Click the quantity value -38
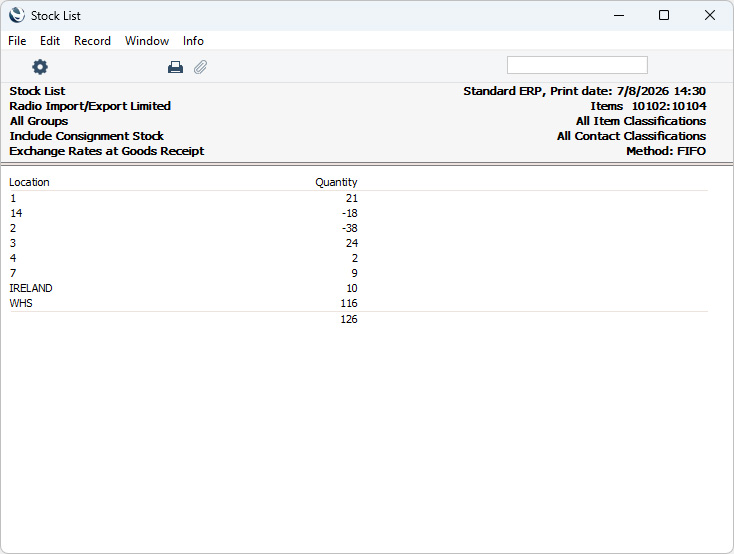Viewport: 734px width, 554px height. [350, 228]
